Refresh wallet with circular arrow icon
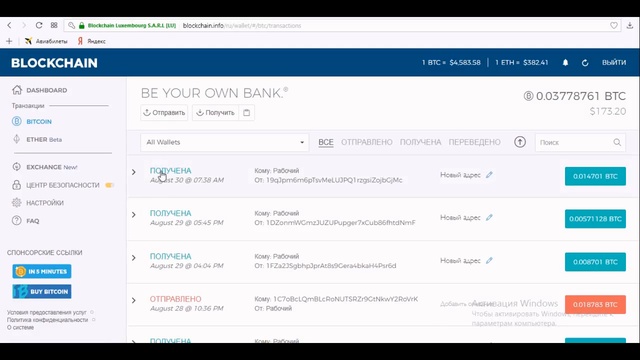The height and width of the screenshot is (360, 640). [x=585, y=63]
